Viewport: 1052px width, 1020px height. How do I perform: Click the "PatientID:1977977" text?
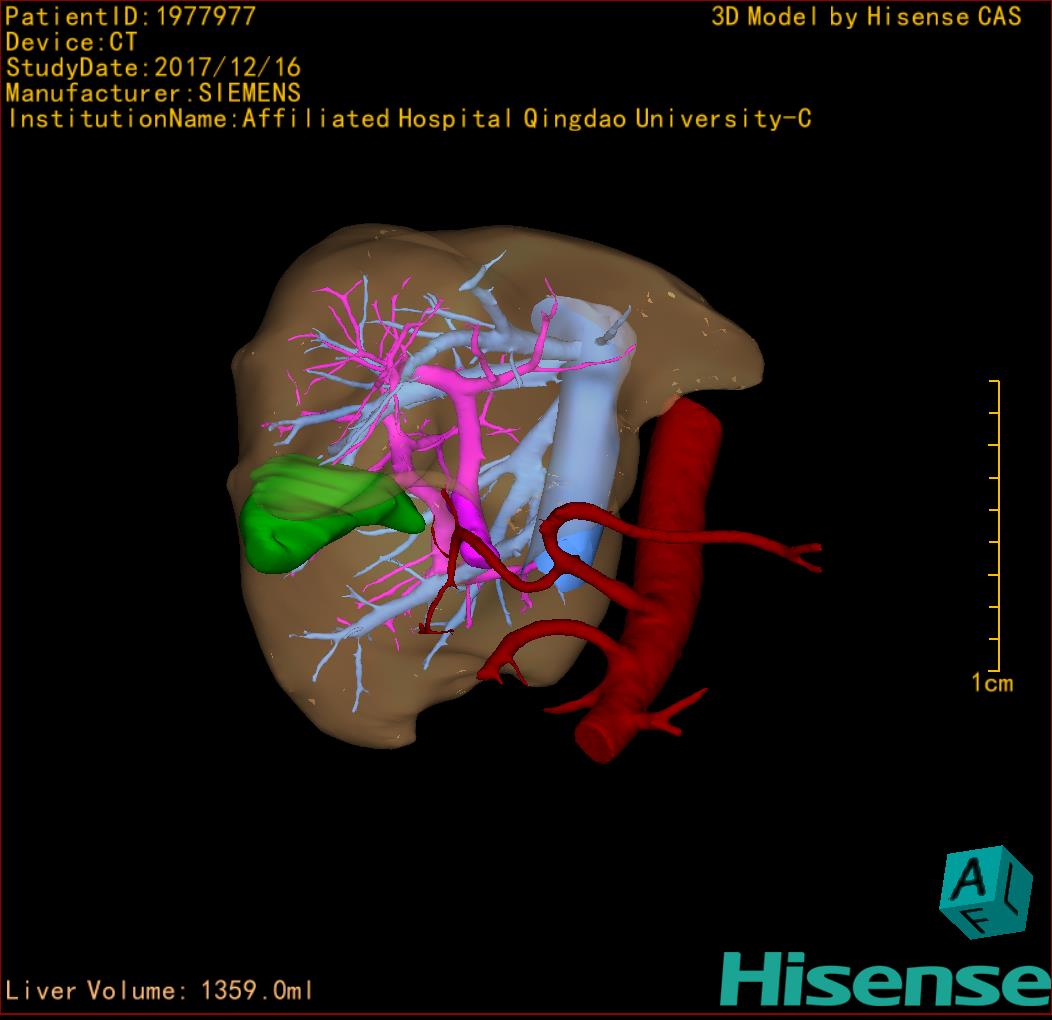pyautogui.click(x=130, y=16)
